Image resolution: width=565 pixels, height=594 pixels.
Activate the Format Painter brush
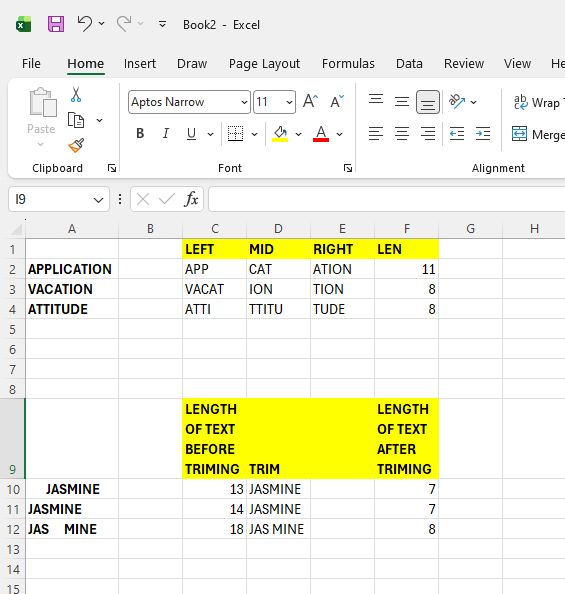pyautogui.click(x=76, y=145)
